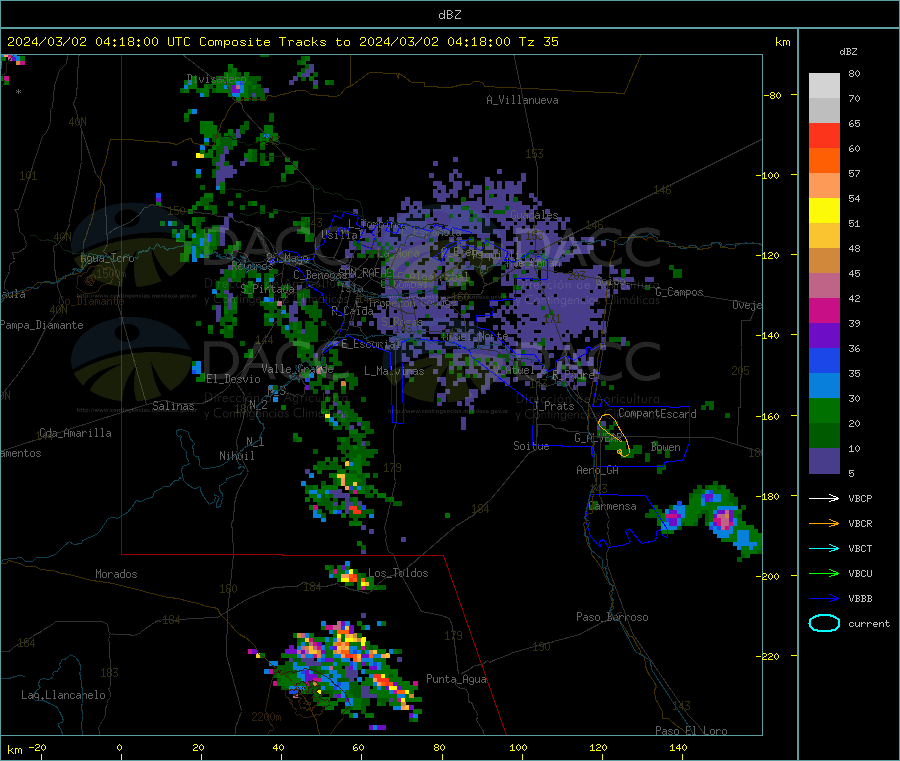The image size is (900, 761).
Task: Click the 'CompantEscard' map label
Action: 657,414
